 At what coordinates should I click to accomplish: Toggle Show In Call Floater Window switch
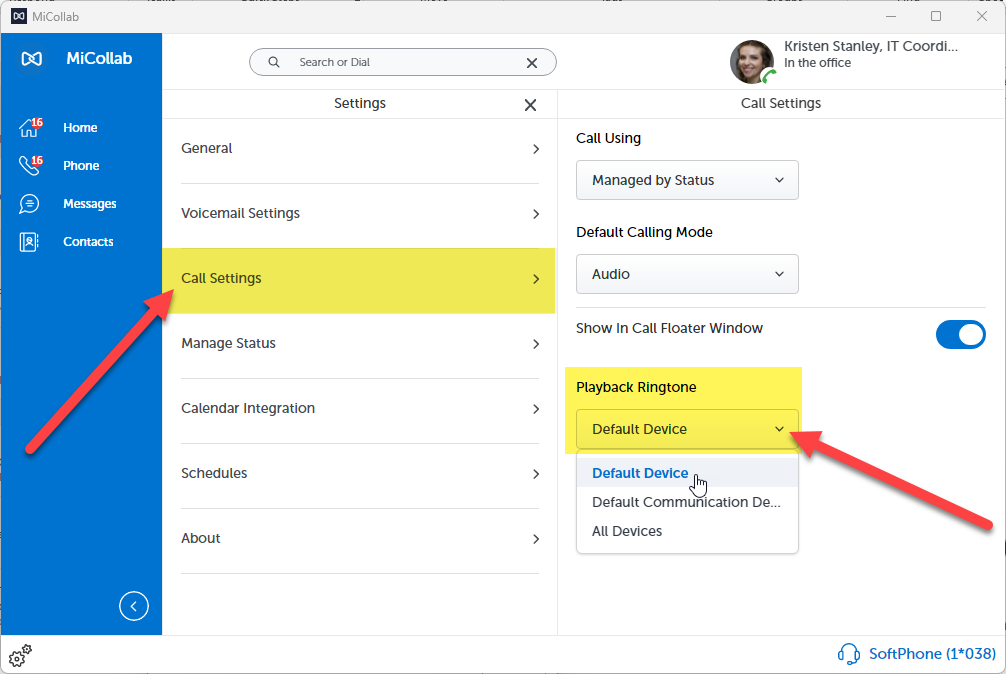pos(960,335)
